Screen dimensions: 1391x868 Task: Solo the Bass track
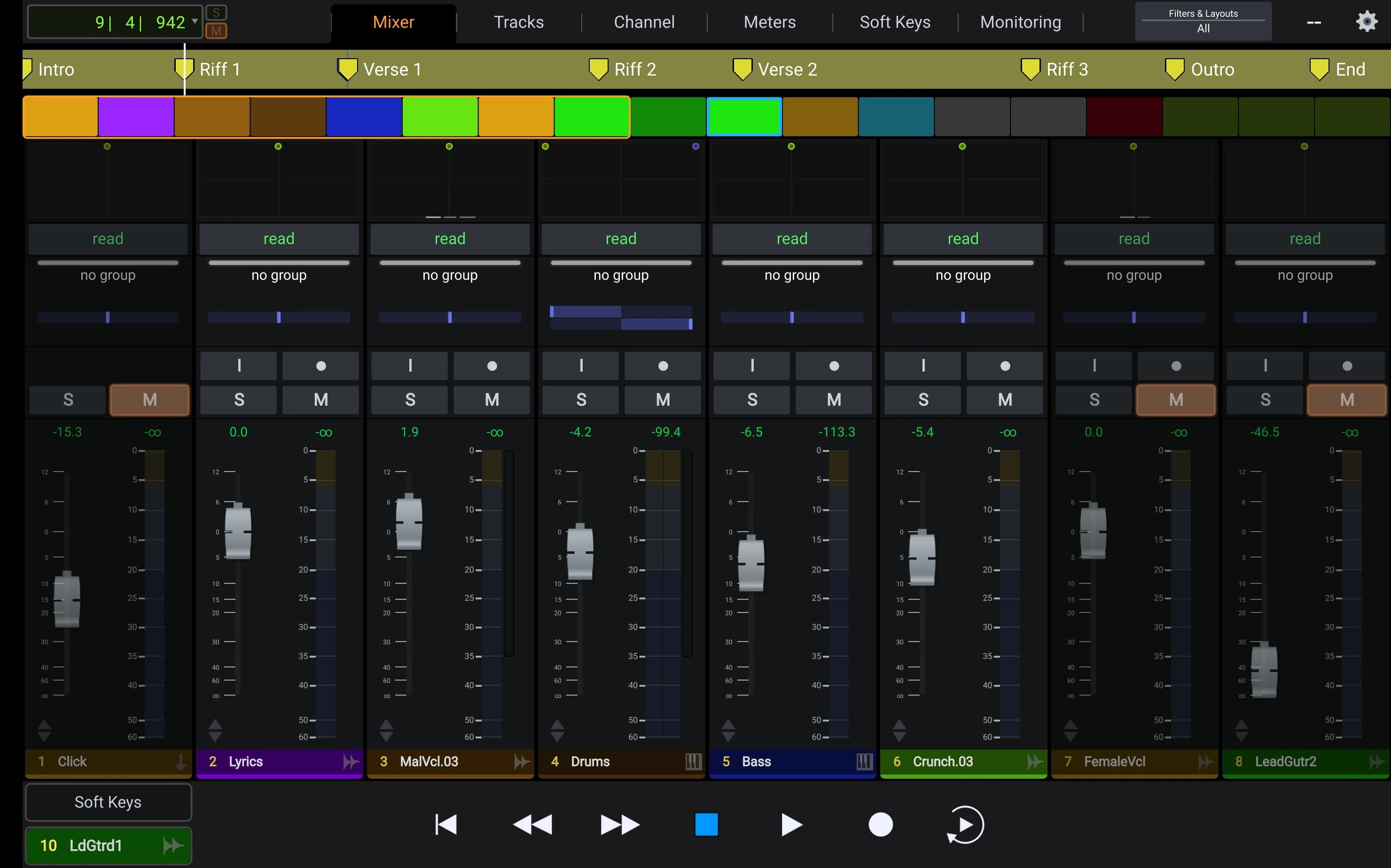[x=752, y=400]
